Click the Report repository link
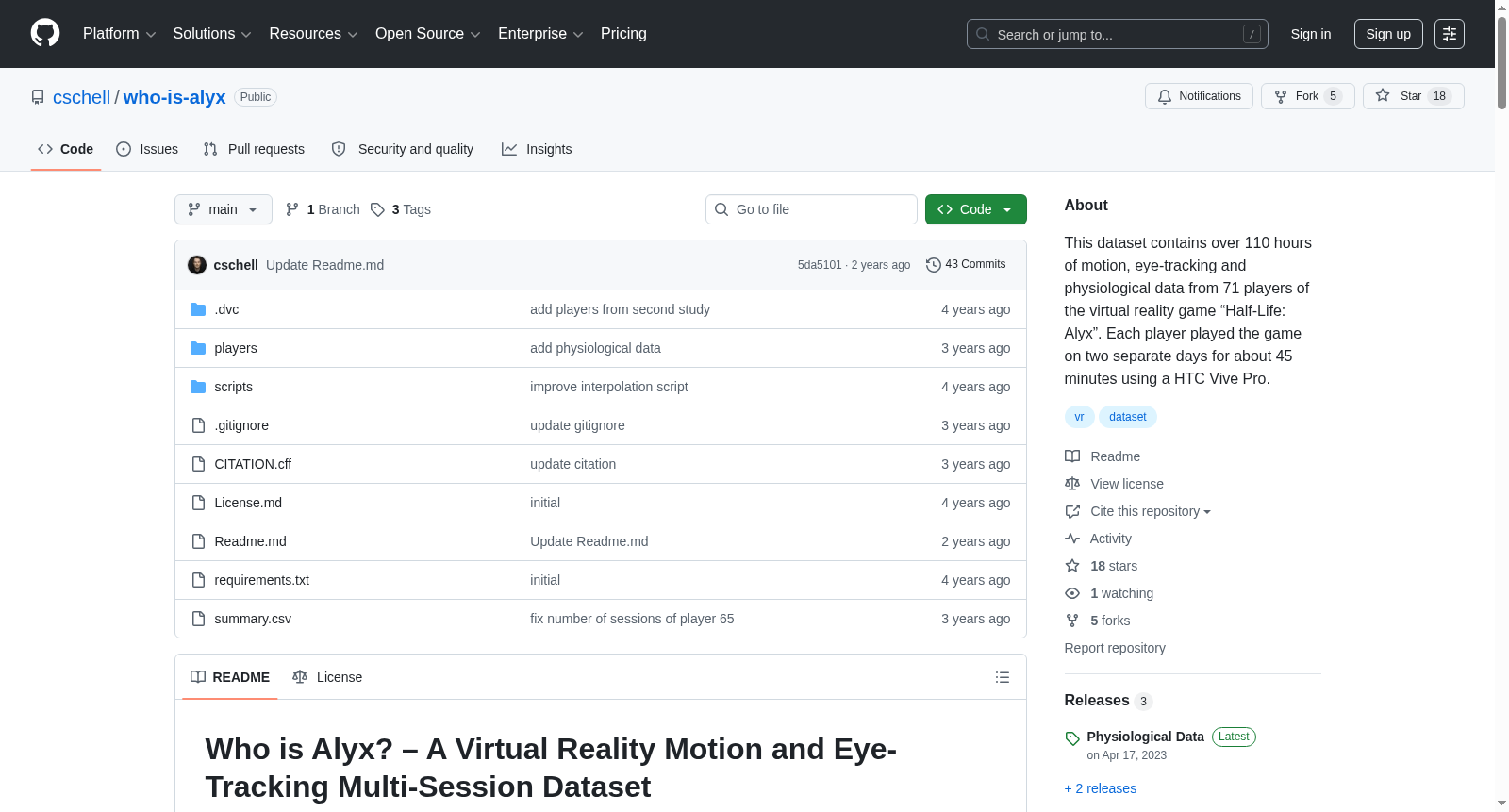The image size is (1509, 812). (x=1115, y=648)
